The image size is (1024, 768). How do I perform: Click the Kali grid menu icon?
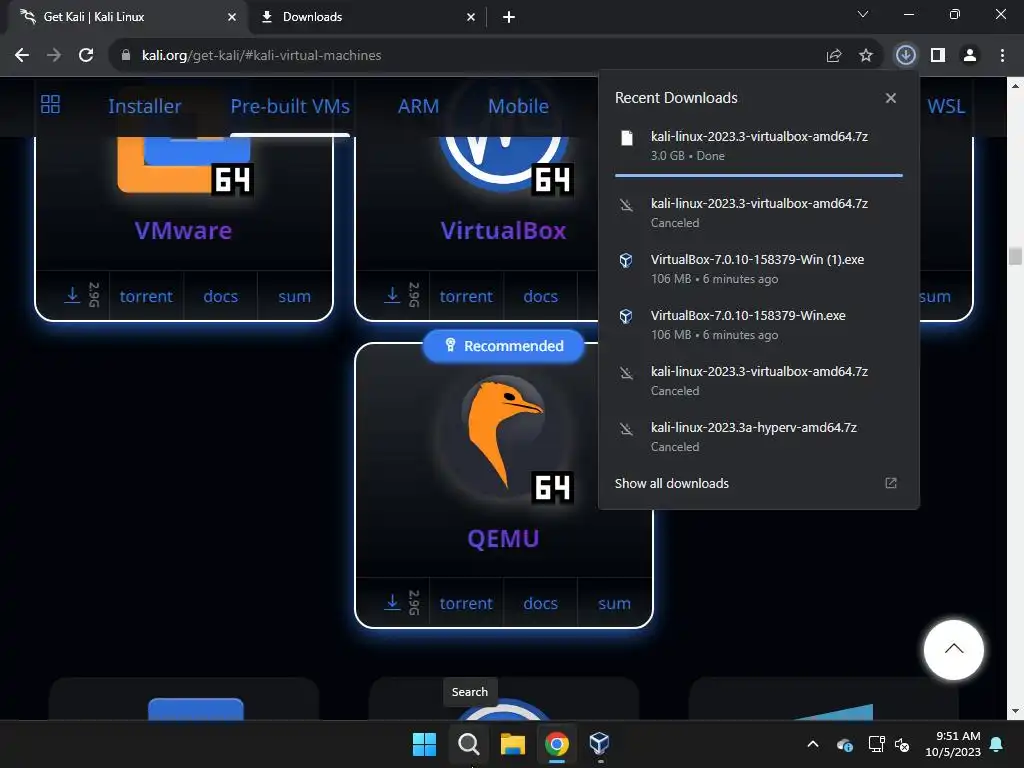point(50,104)
